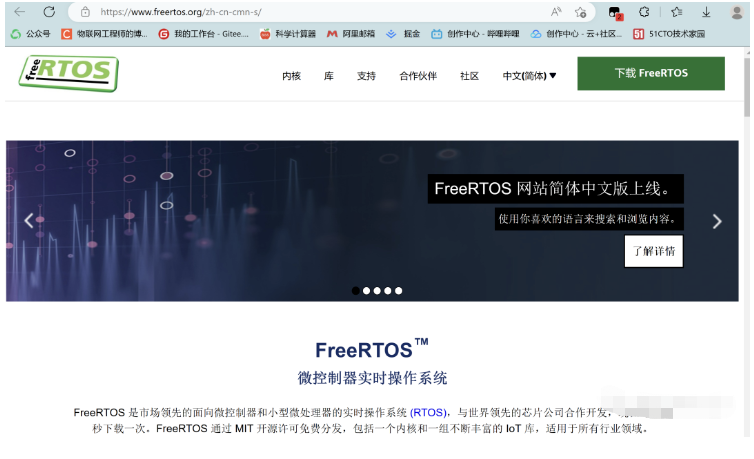The width and height of the screenshot is (754, 459).
Task: Open the downloads arrow icon
Action: [706, 12]
